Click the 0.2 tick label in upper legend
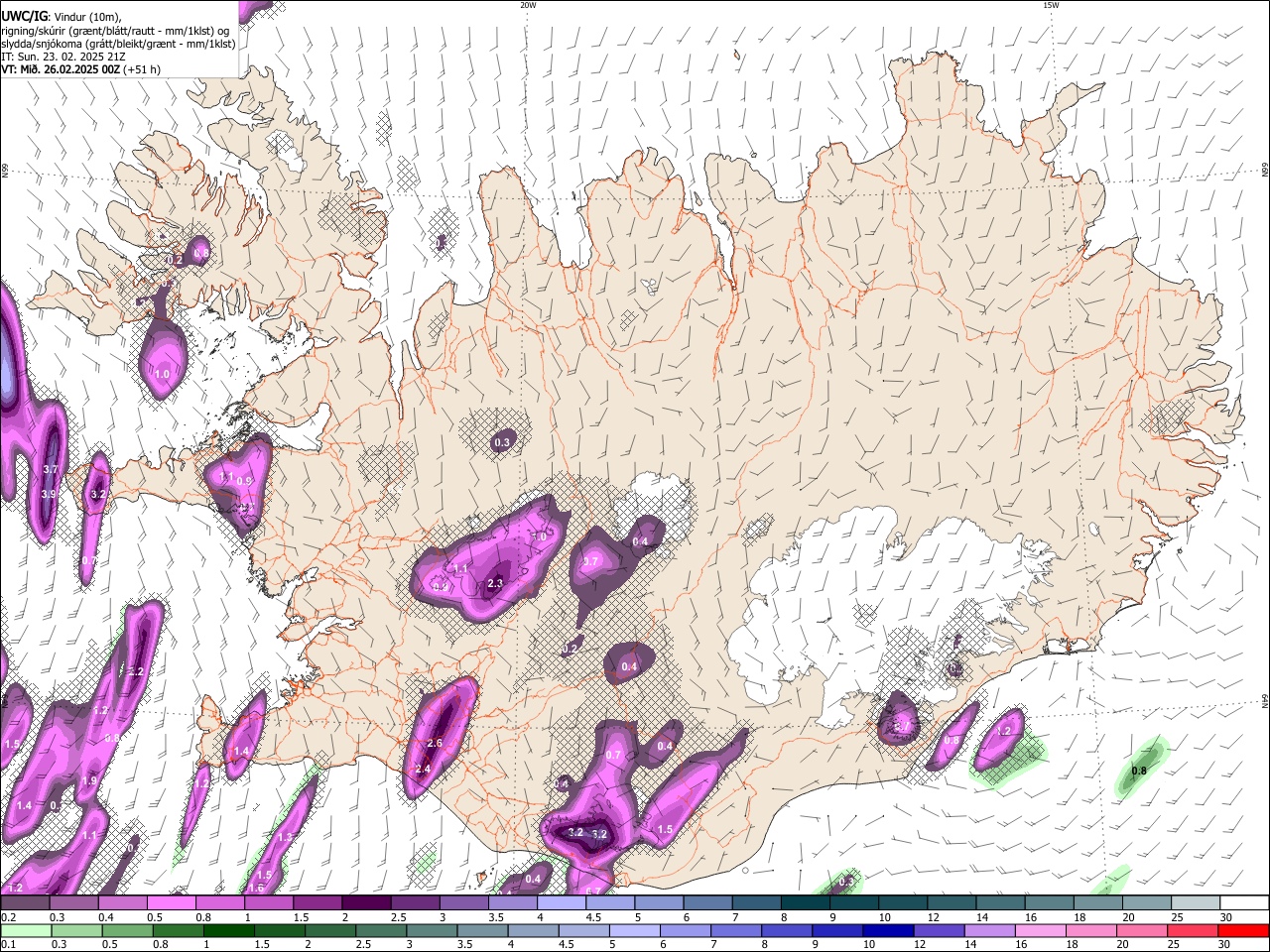This screenshot has width=1270, height=952. (x=7, y=917)
